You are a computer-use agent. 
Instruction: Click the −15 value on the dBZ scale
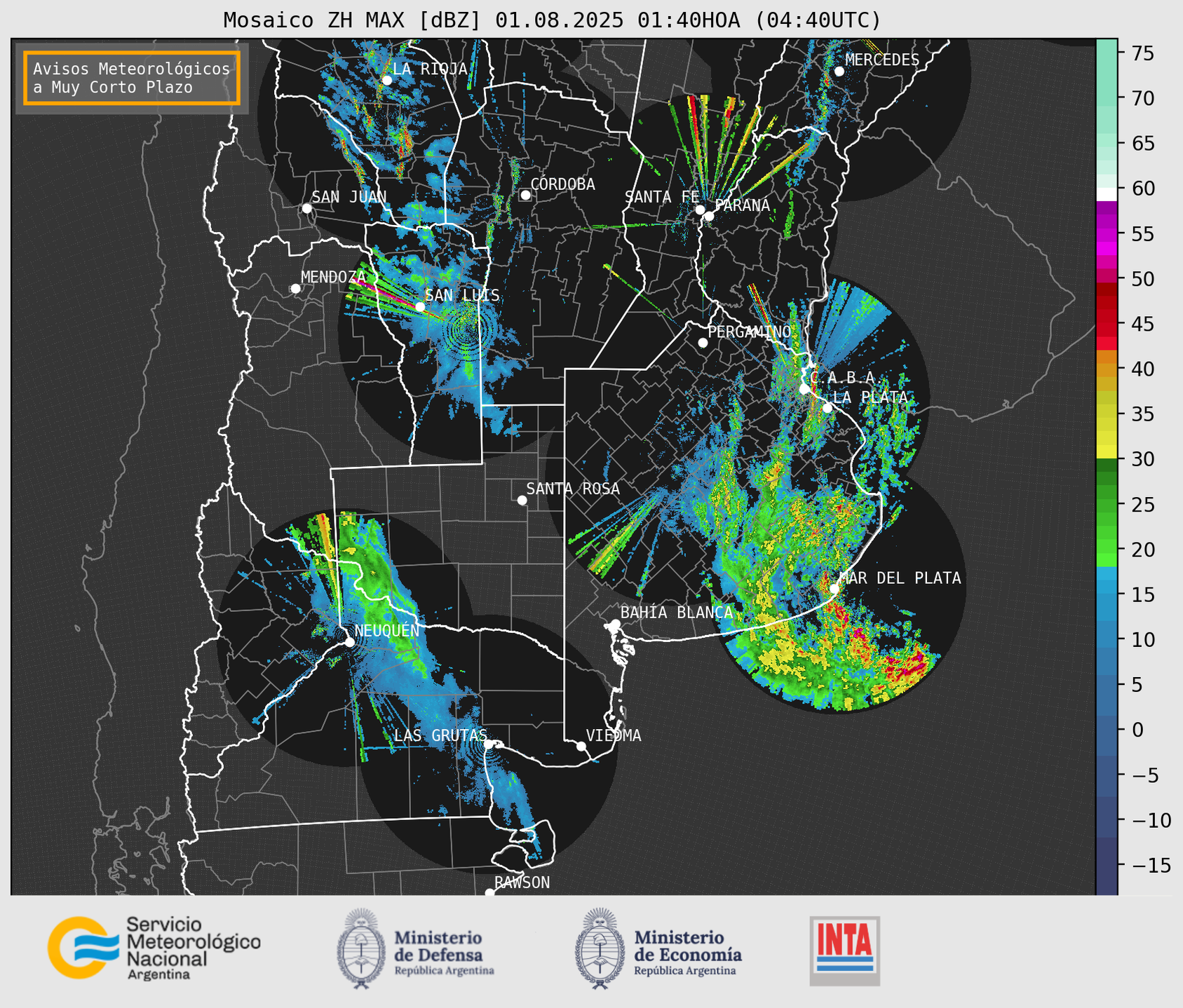(x=1151, y=866)
